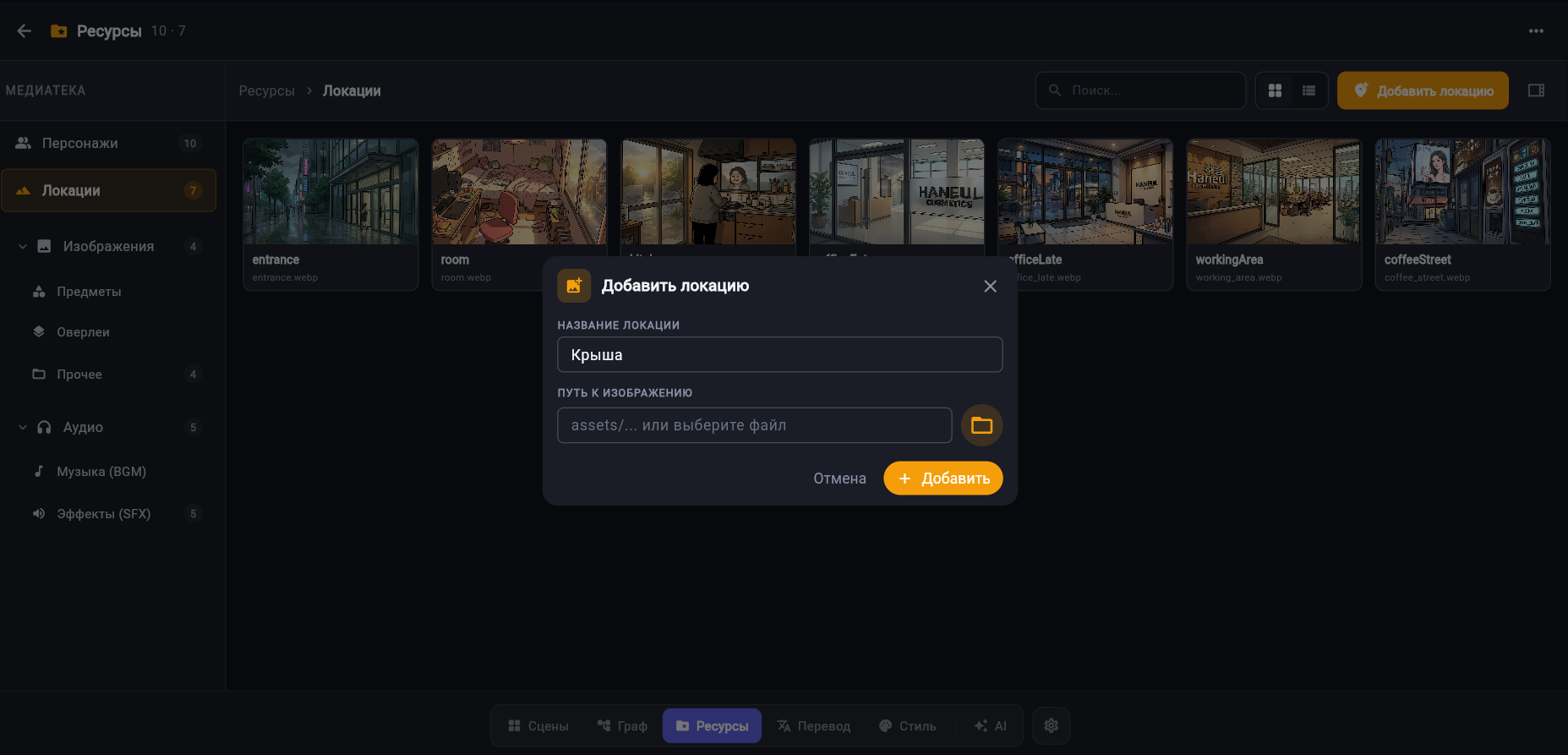Collapse the Аудио section chevron
1568x755 pixels.
click(23, 428)
